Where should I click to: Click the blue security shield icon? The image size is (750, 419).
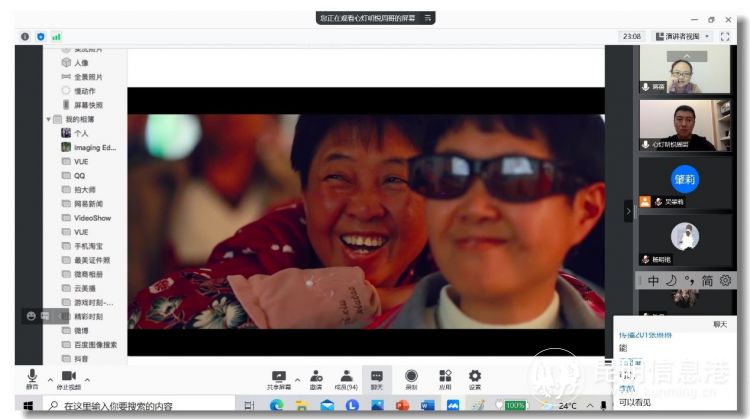[41, 36]
